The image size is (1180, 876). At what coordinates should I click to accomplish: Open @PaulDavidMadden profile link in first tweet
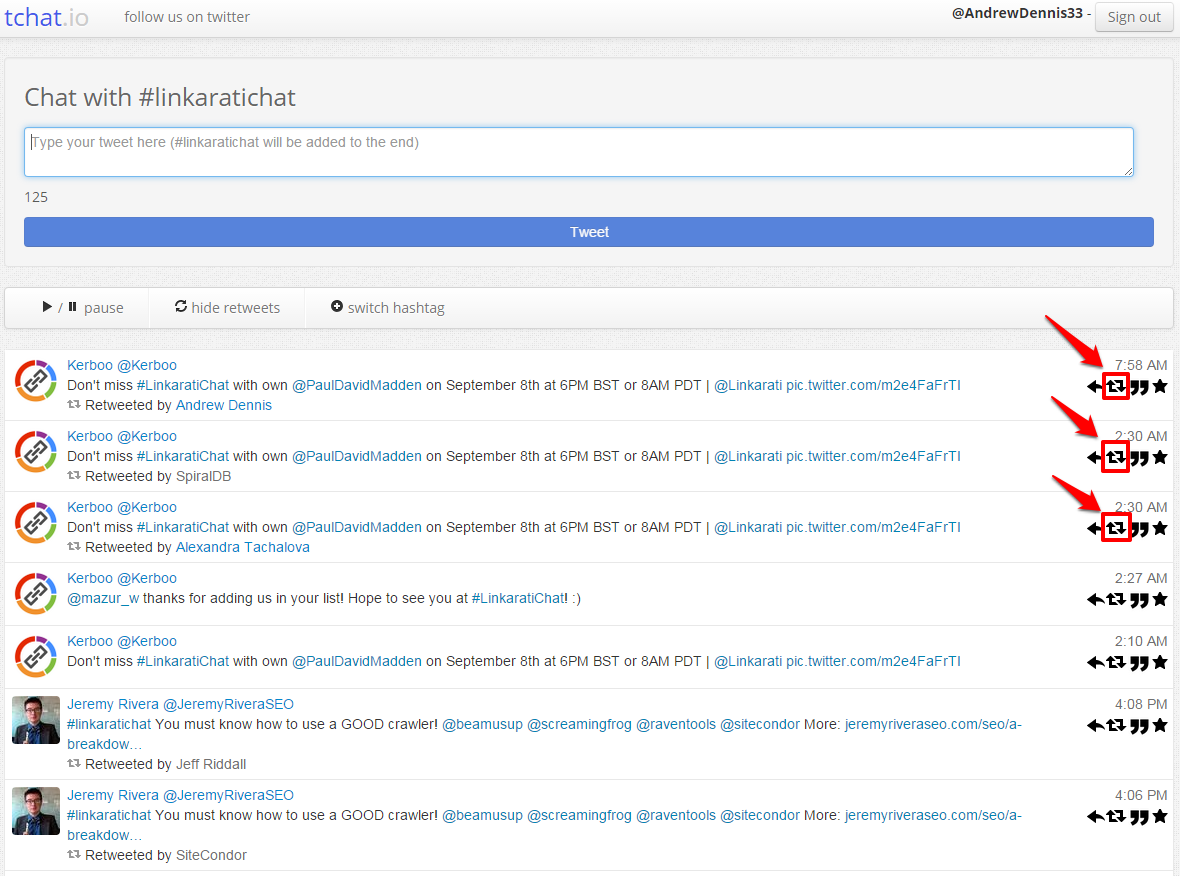pos(357,385)
